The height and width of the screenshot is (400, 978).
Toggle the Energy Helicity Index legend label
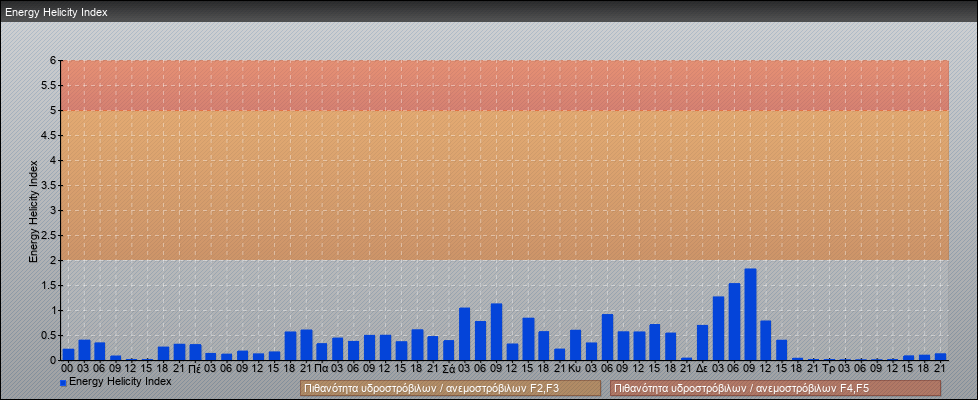[120, 381]
